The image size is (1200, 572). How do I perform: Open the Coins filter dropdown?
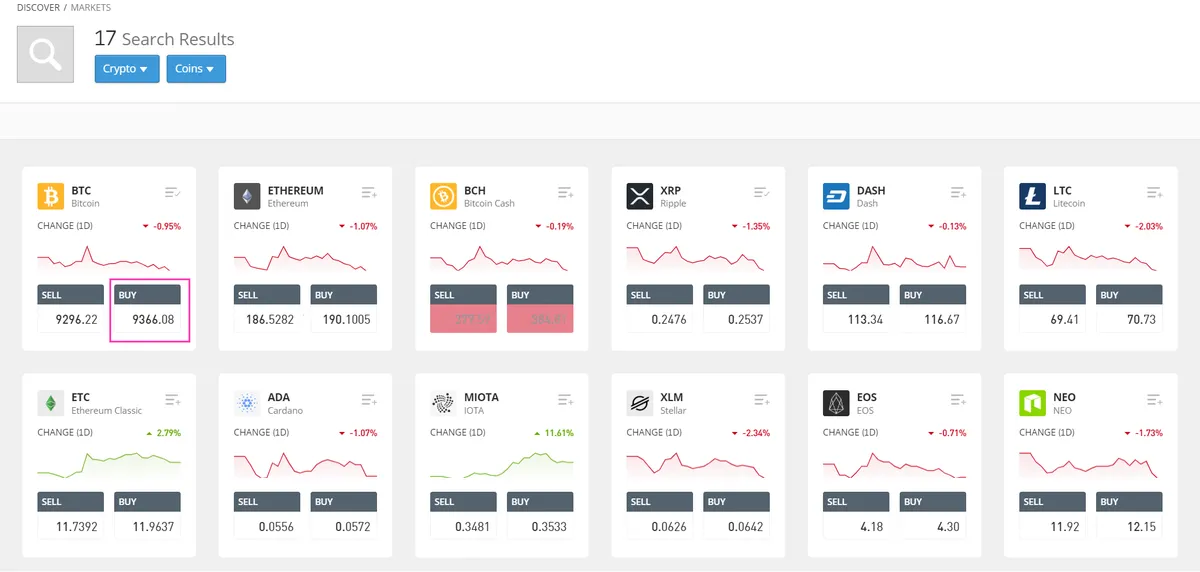pos(196,69)
